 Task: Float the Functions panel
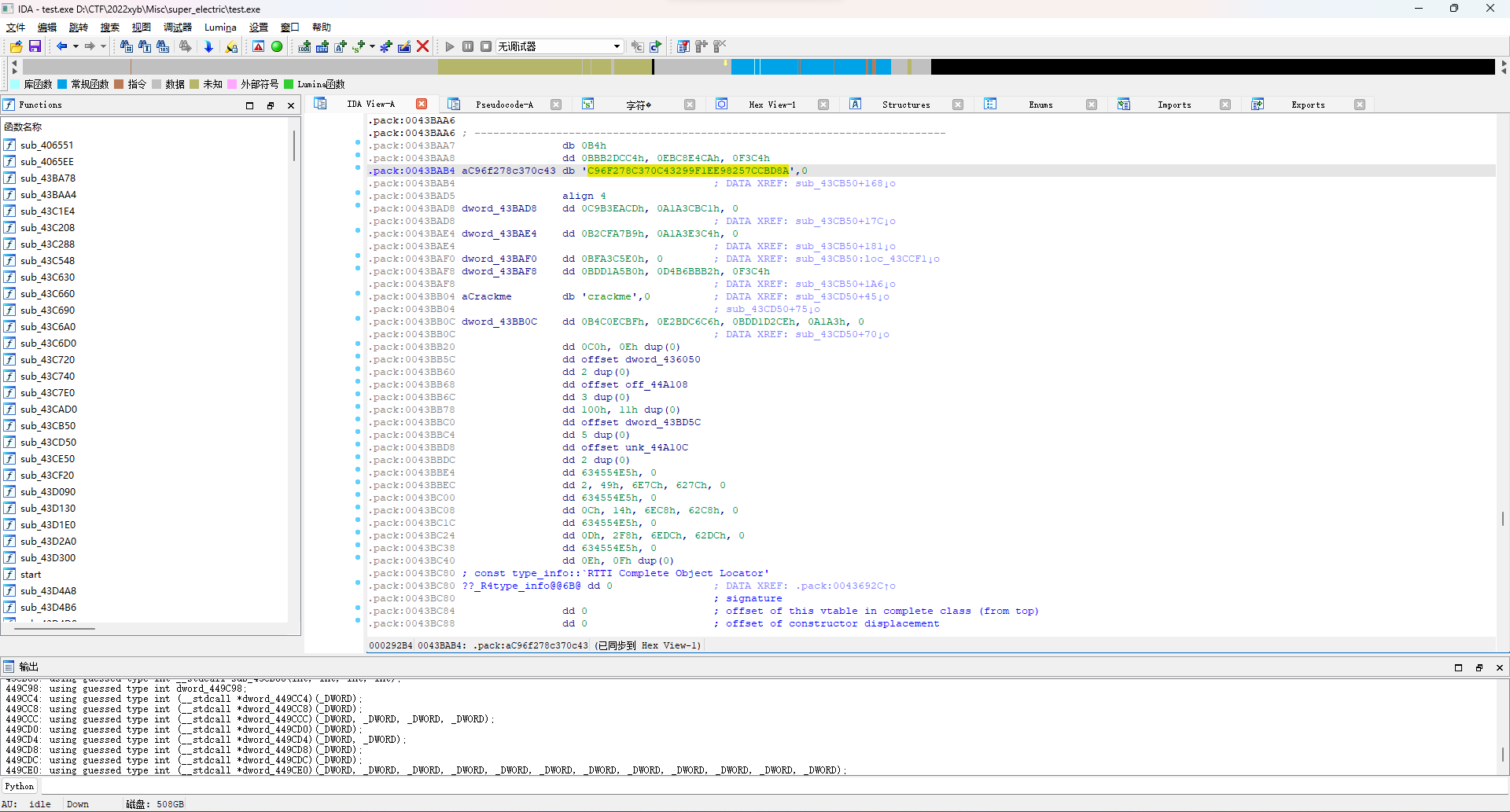pyautogui.click(x=271, y=105)
